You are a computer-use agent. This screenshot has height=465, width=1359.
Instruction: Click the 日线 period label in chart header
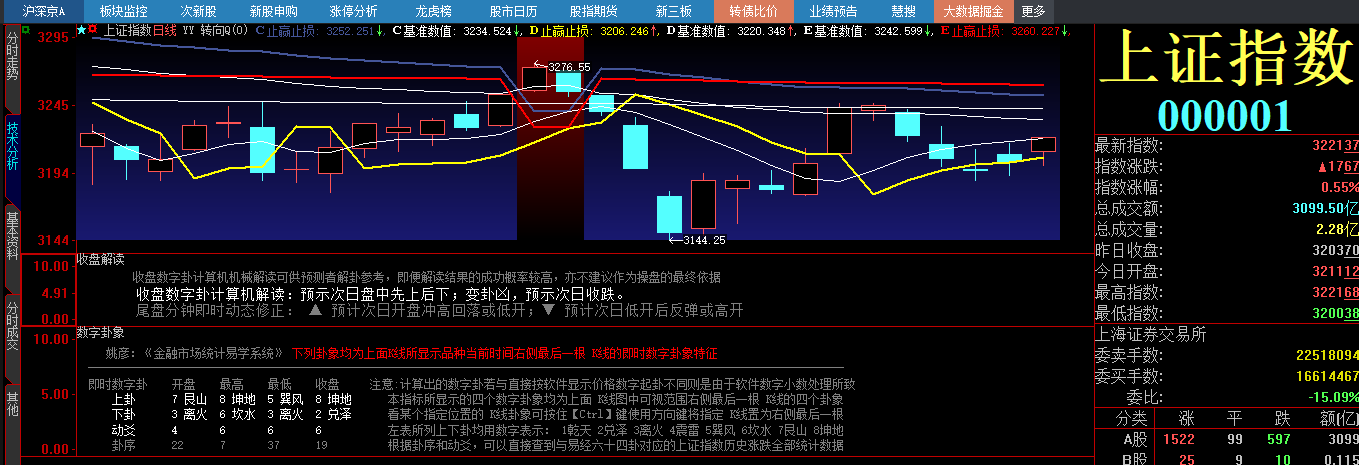pos(165,30)
